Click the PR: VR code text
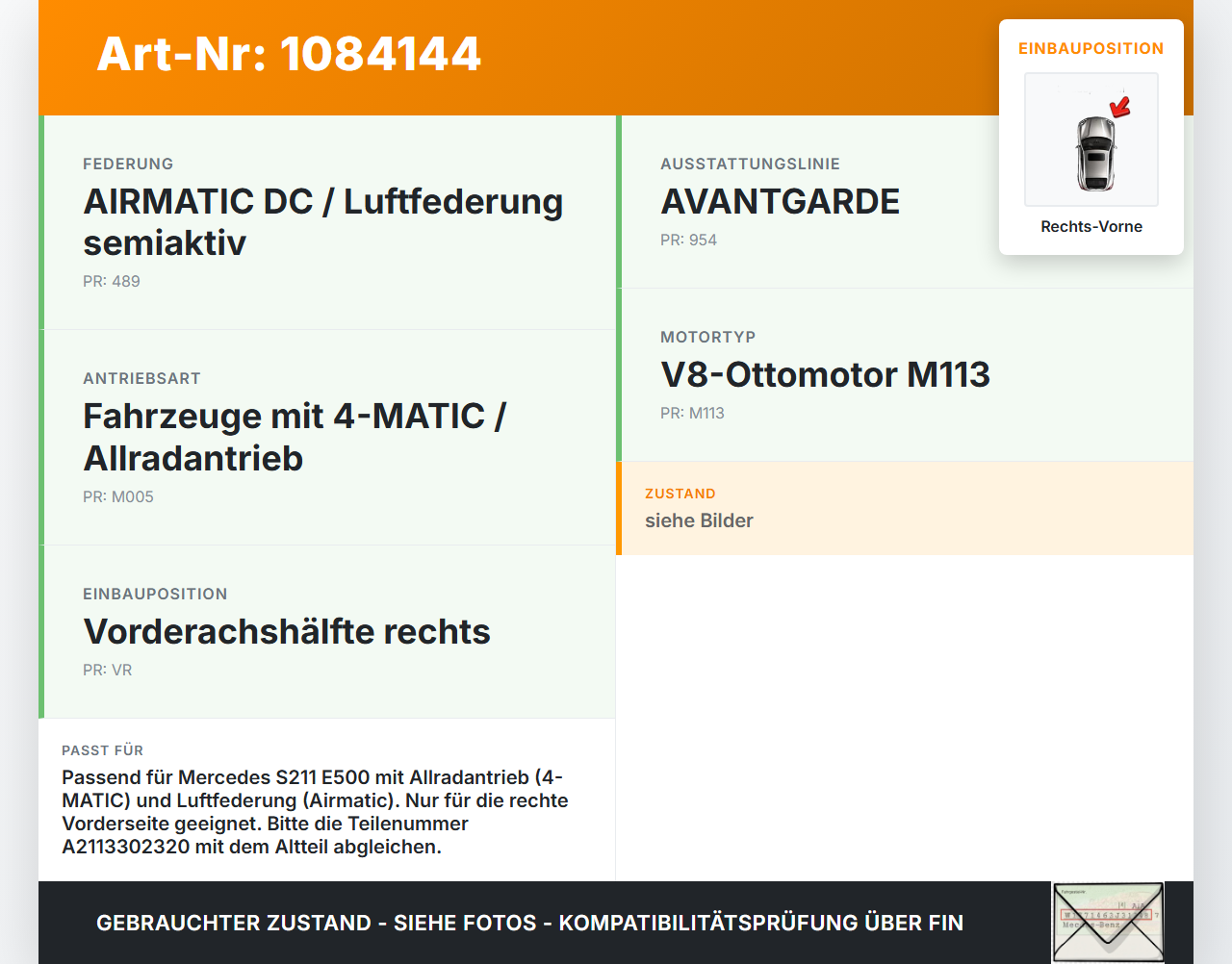The width and height of the screenshot is (1232, 964). coord(108,670)
